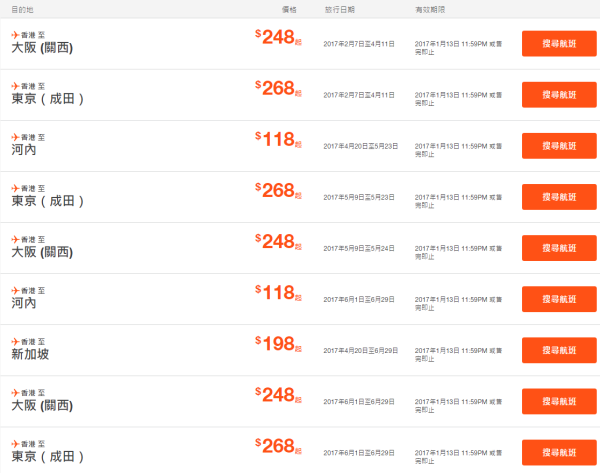The image size is (600, 473).
Task: Search flights for Hanoi $118 fare April 20 to May 23
Action: pyautogui.click(x=559, y=146)
